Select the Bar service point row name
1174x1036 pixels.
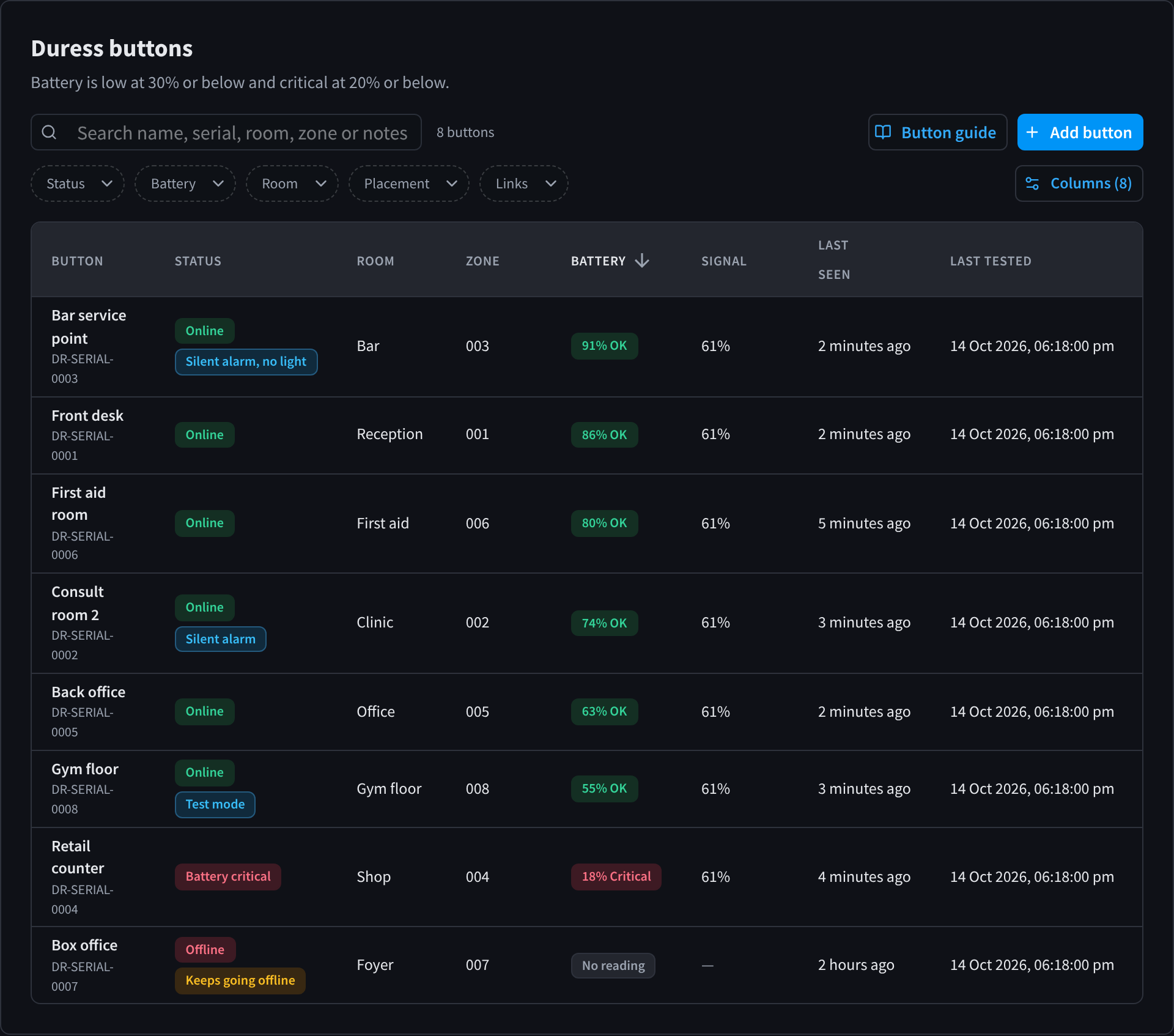(x=89, y=327)
